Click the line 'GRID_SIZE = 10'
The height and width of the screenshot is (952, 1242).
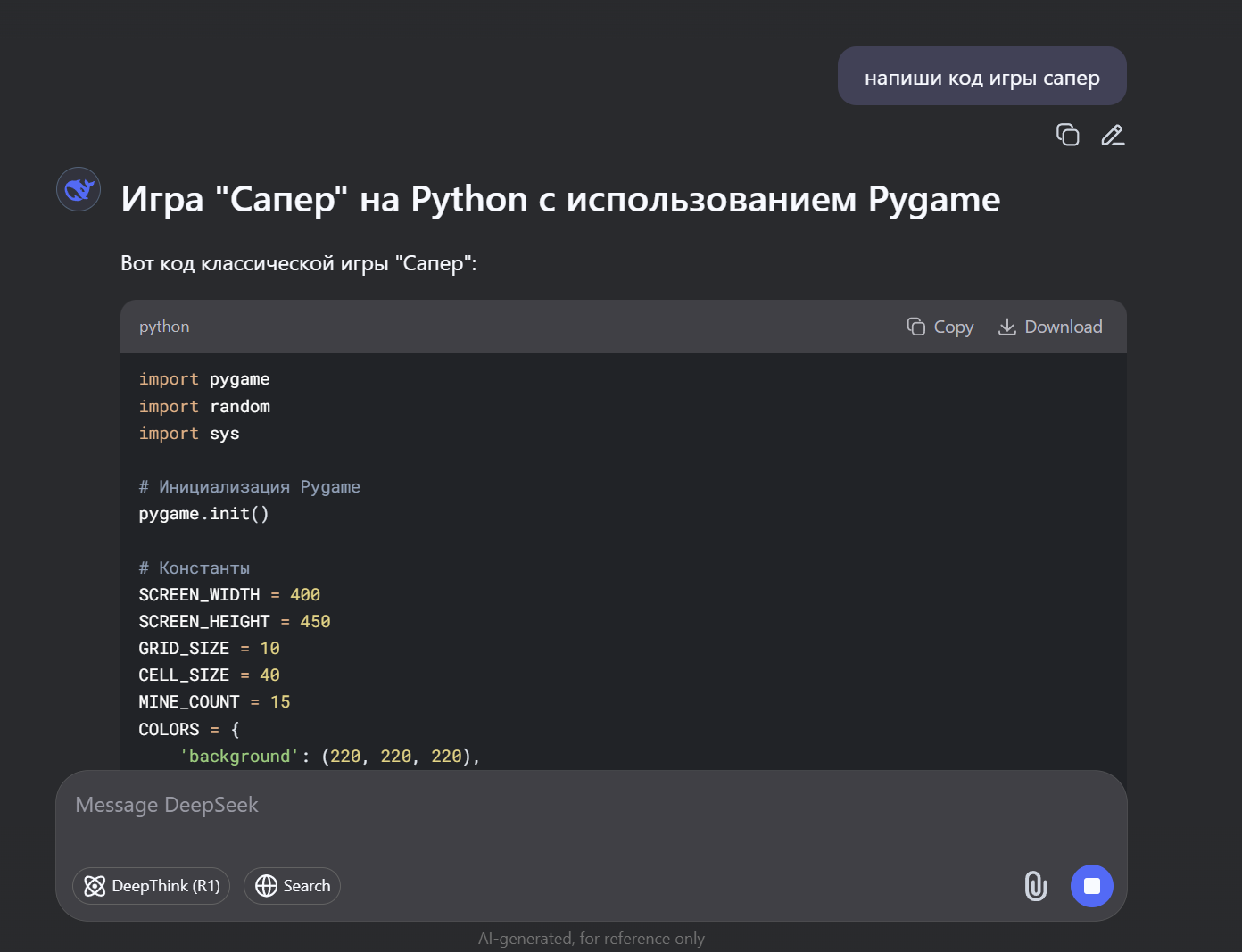pyautogui.click(x=210, y=649)
